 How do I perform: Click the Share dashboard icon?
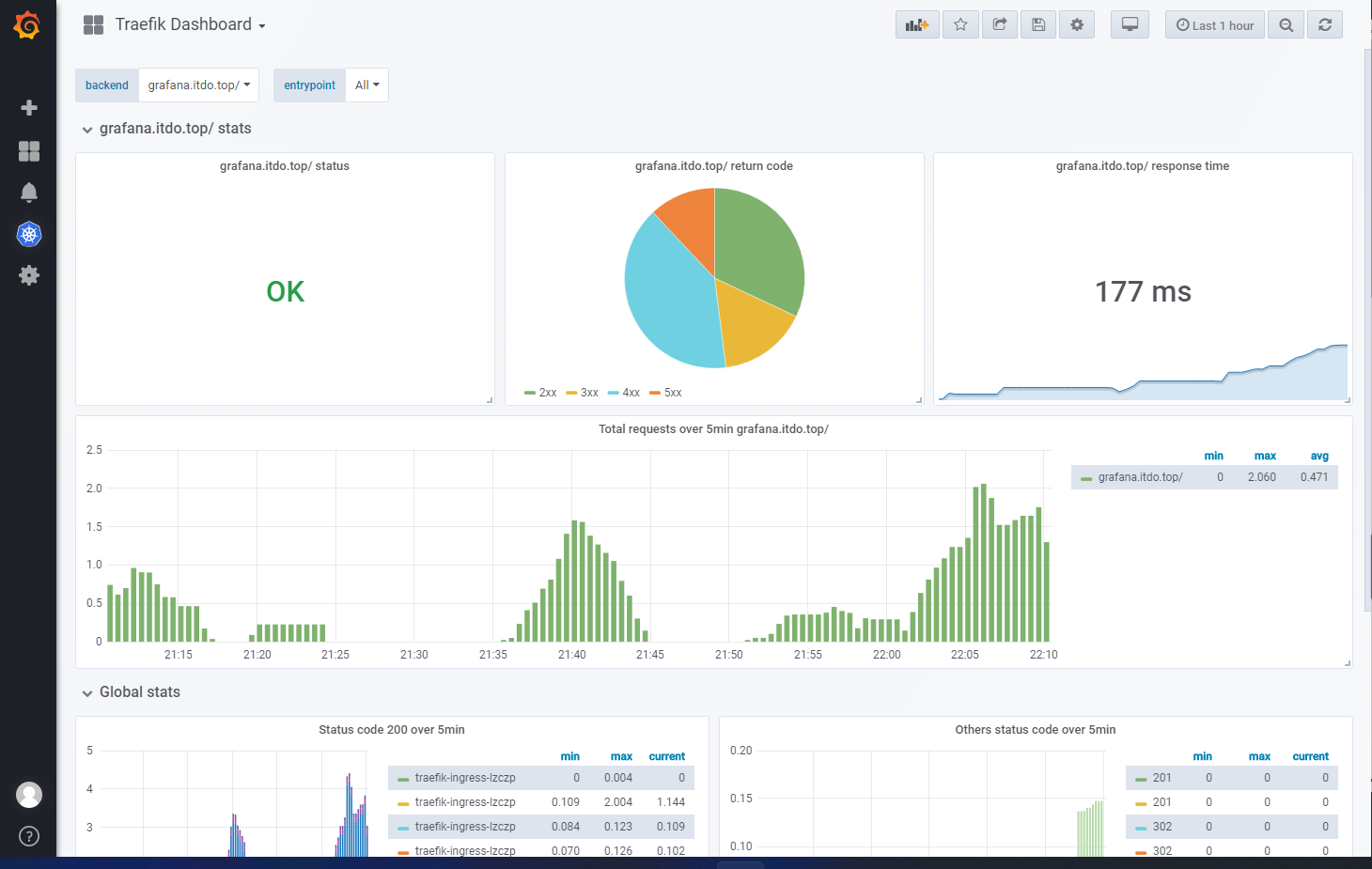(x=1000, y=25)
